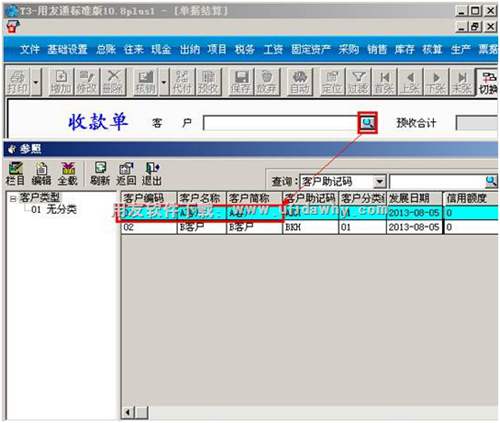Viewport: 500px width, 423px height.
Task: Click the 刷新 refresh icon
Action: [100, 174]
